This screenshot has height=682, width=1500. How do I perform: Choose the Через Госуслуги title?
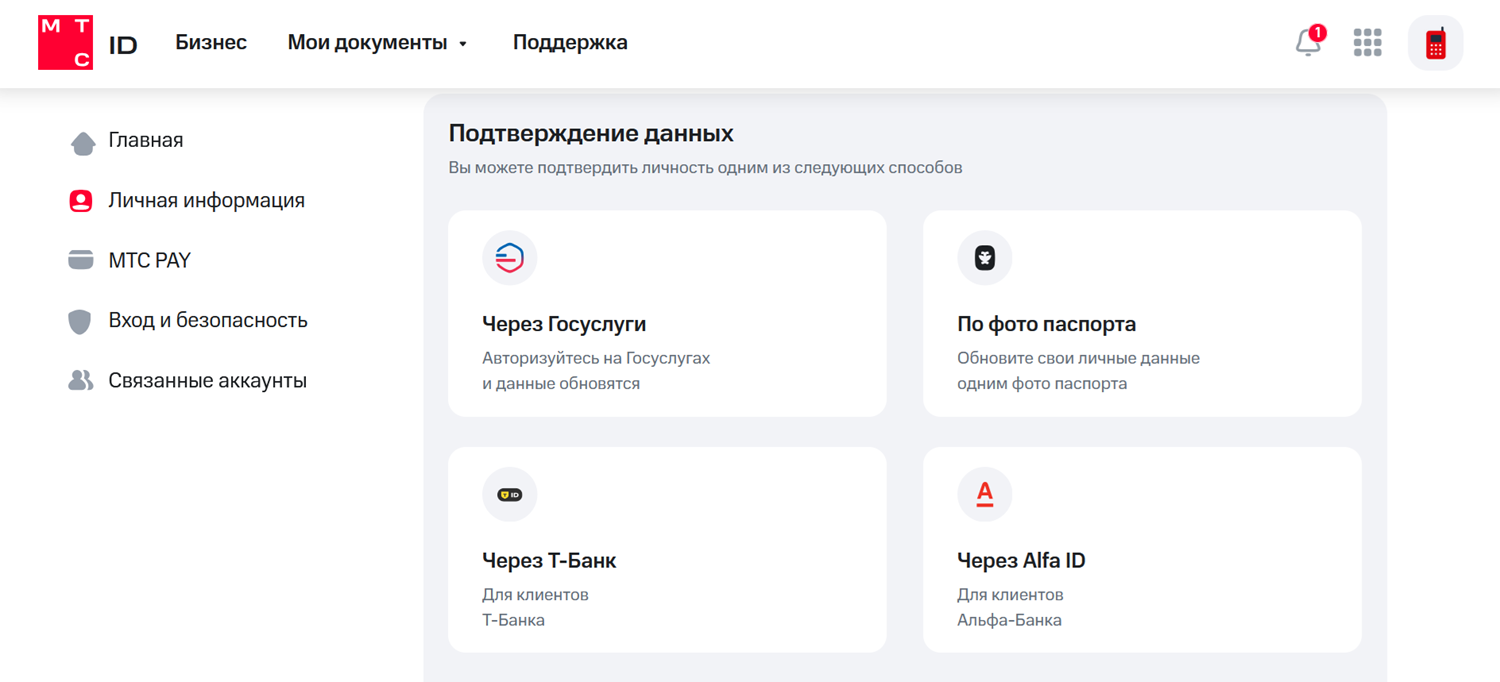click(564, 324)
